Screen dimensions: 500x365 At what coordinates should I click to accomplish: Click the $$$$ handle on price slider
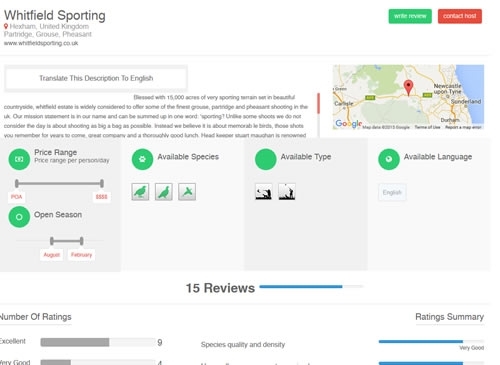click(102, 183)
